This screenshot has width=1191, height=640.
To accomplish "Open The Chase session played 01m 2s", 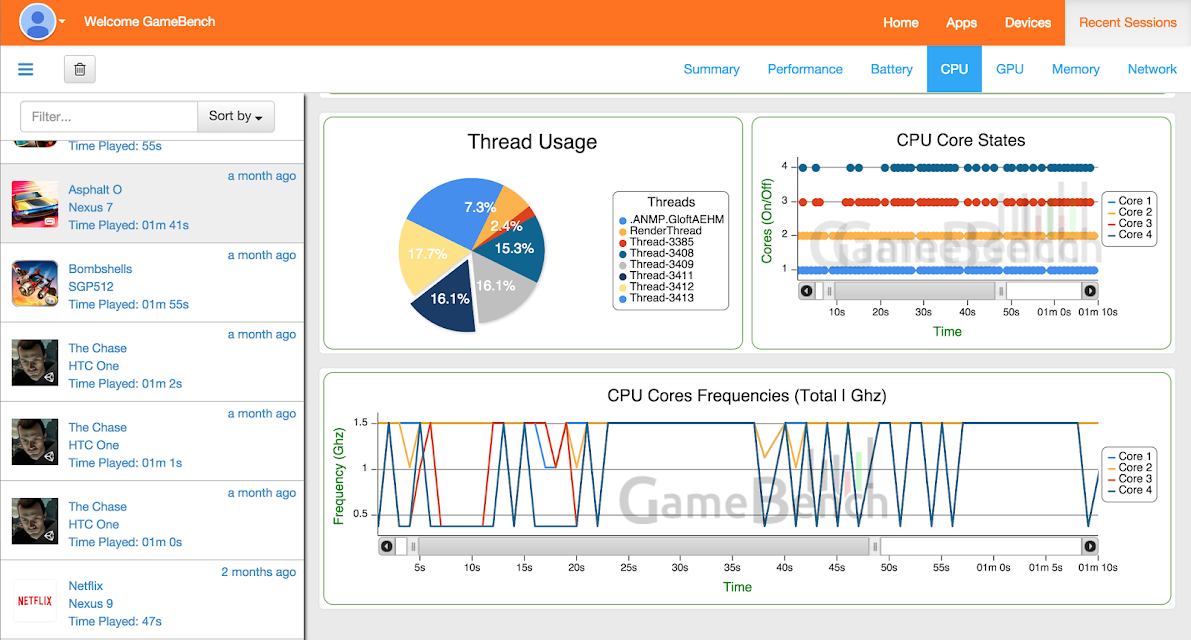I will coord(152,362).
